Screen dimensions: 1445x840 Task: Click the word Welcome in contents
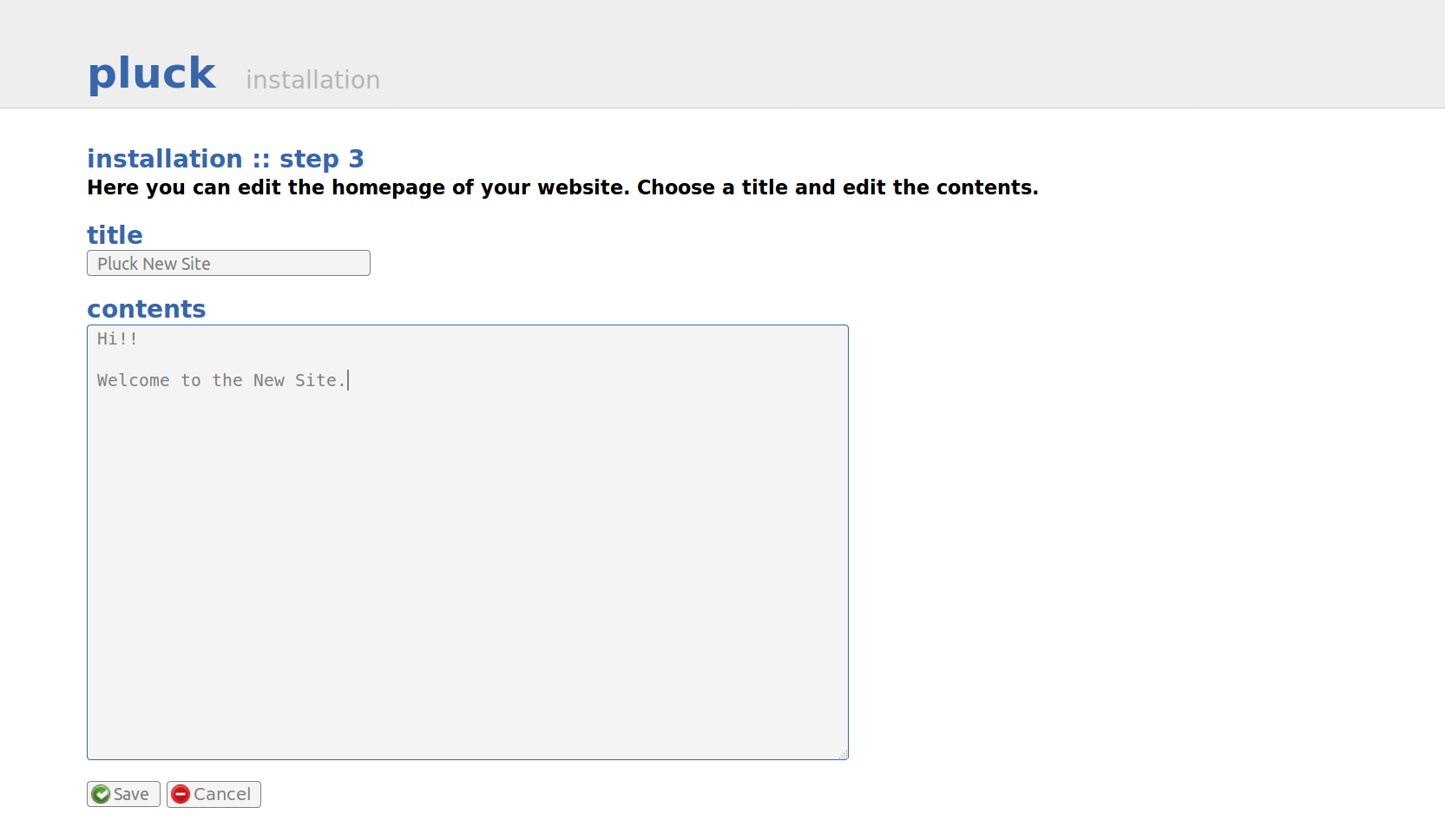coord(133,380)
